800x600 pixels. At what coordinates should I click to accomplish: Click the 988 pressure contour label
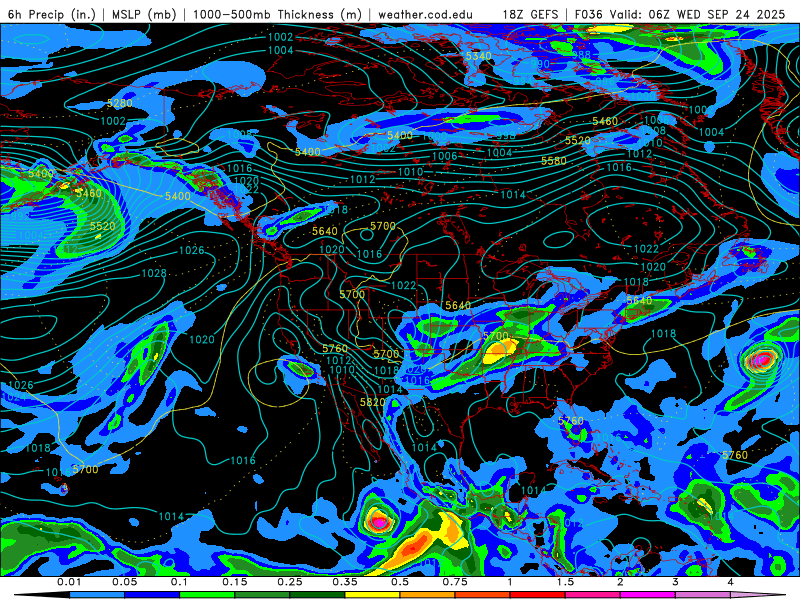coord(581,55)
